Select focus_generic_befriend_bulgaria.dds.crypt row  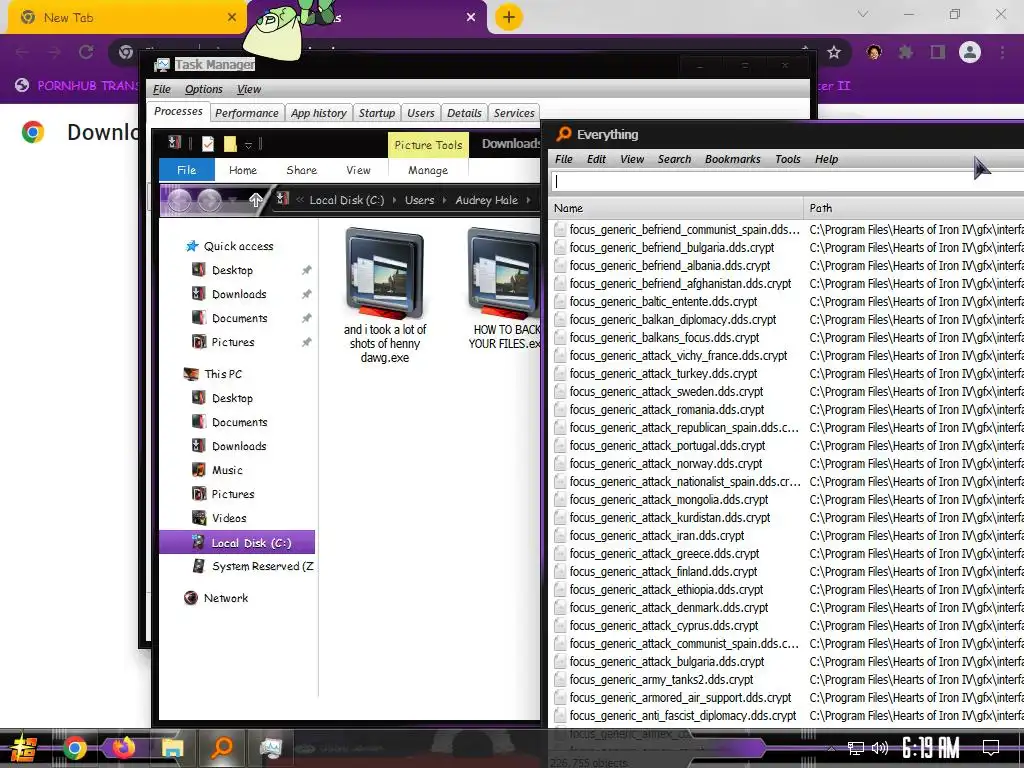[x=786, y=248]
